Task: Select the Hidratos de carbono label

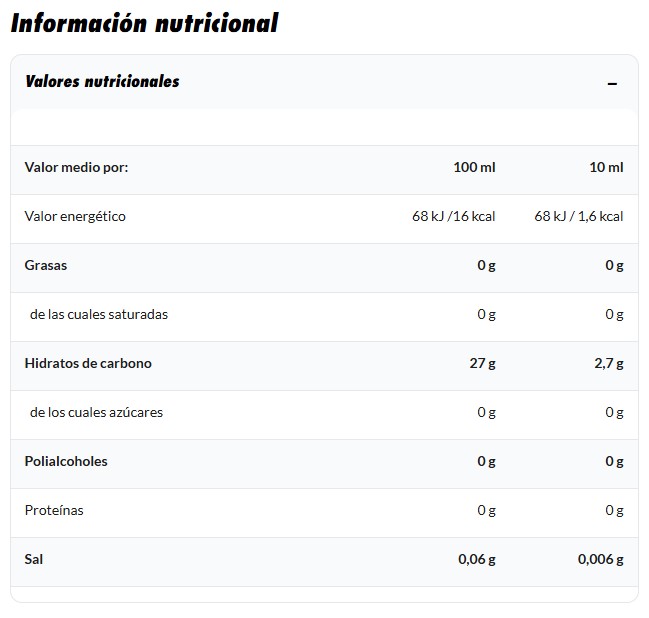Action: (88, 363)
